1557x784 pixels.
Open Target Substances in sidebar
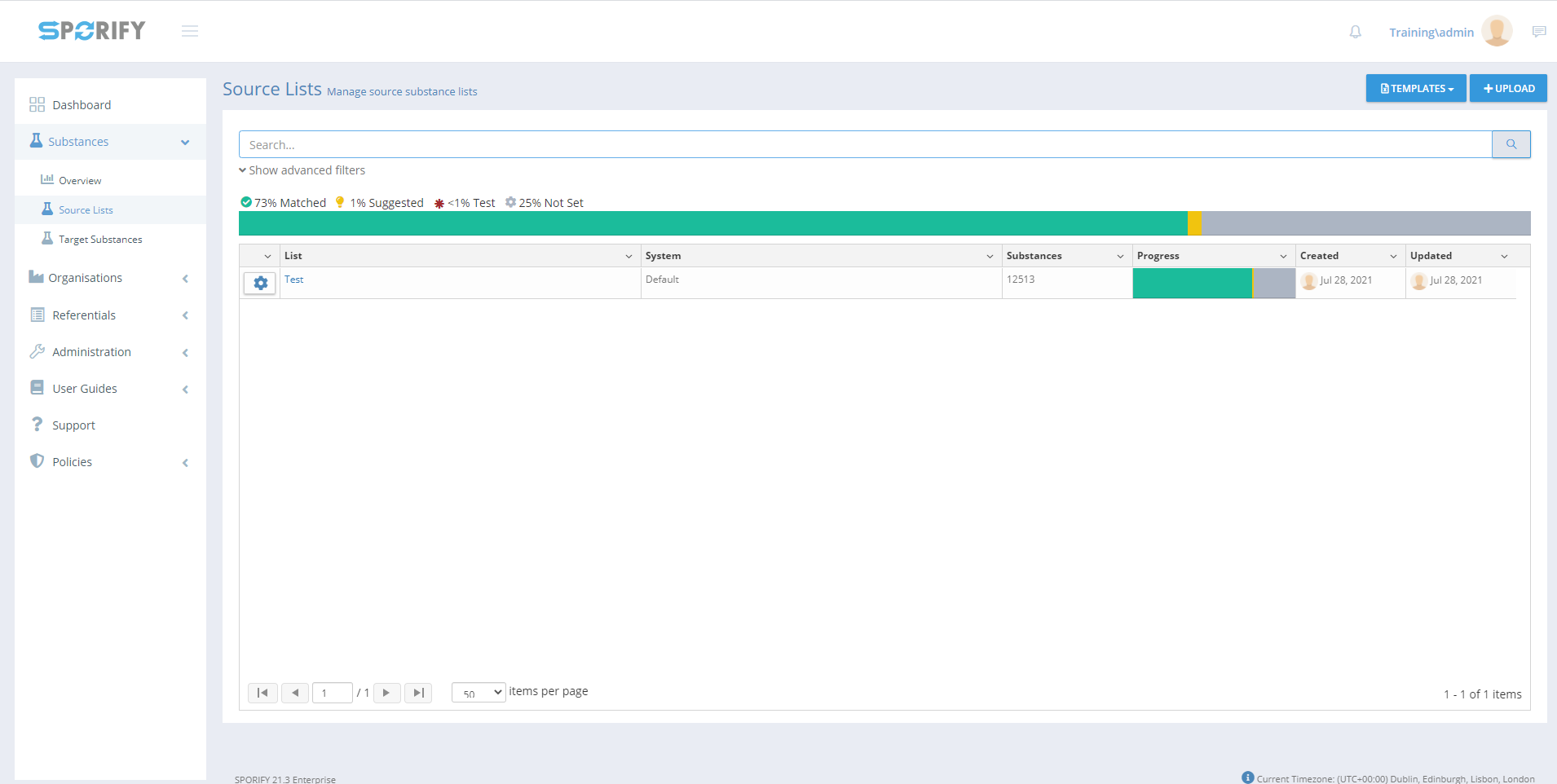[x=100, y=240]
